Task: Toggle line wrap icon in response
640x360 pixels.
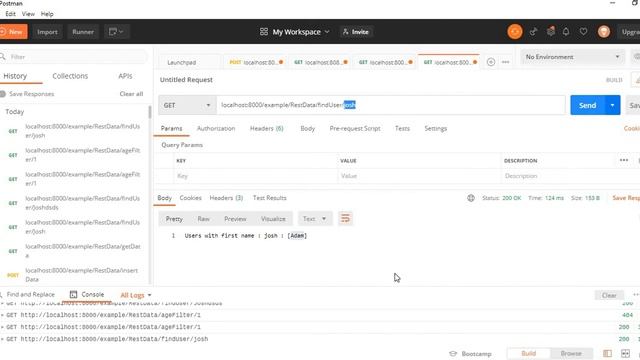Action: [345, 219]
